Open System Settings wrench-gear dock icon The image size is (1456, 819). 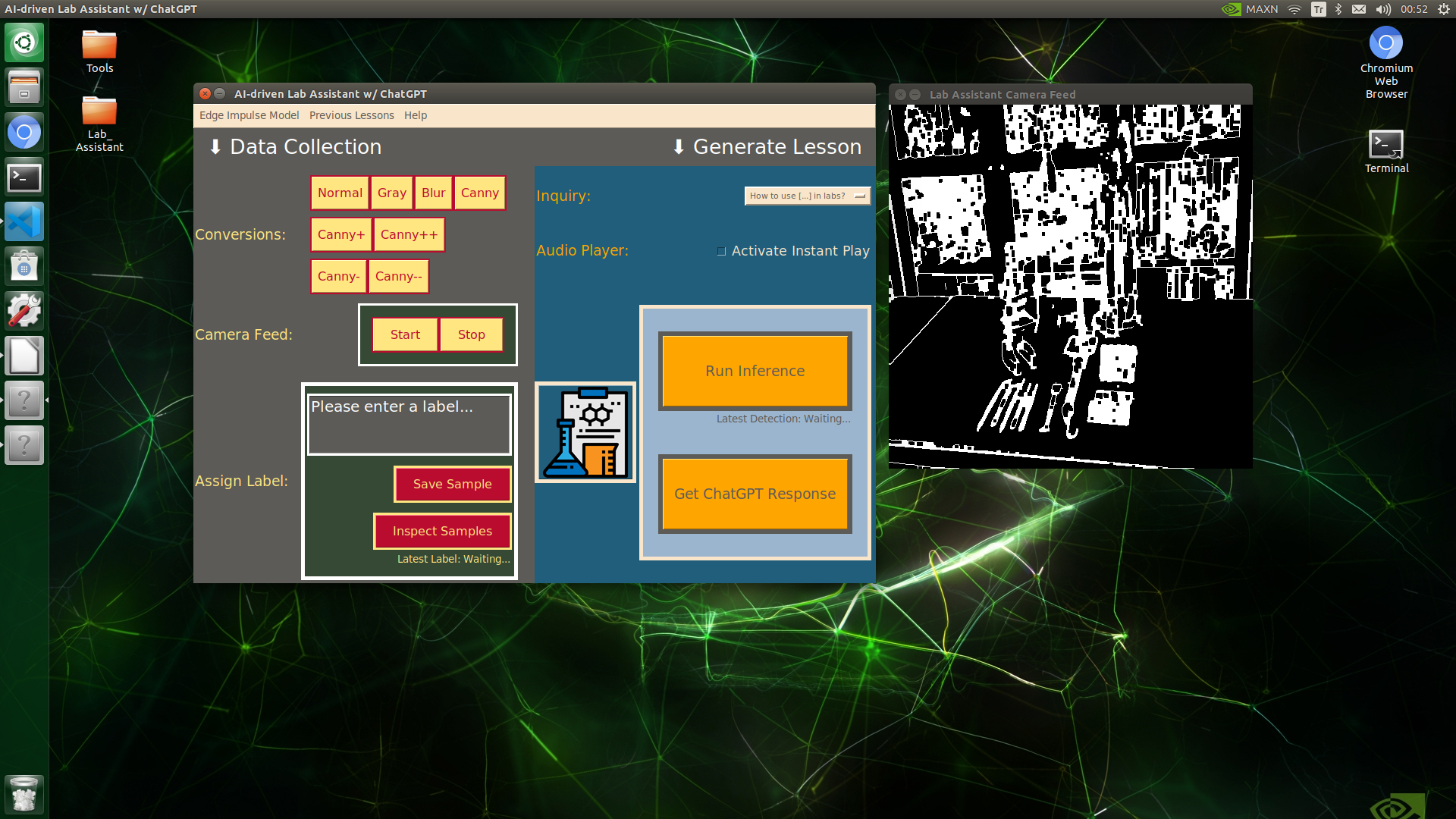click(x=24, y=312)
